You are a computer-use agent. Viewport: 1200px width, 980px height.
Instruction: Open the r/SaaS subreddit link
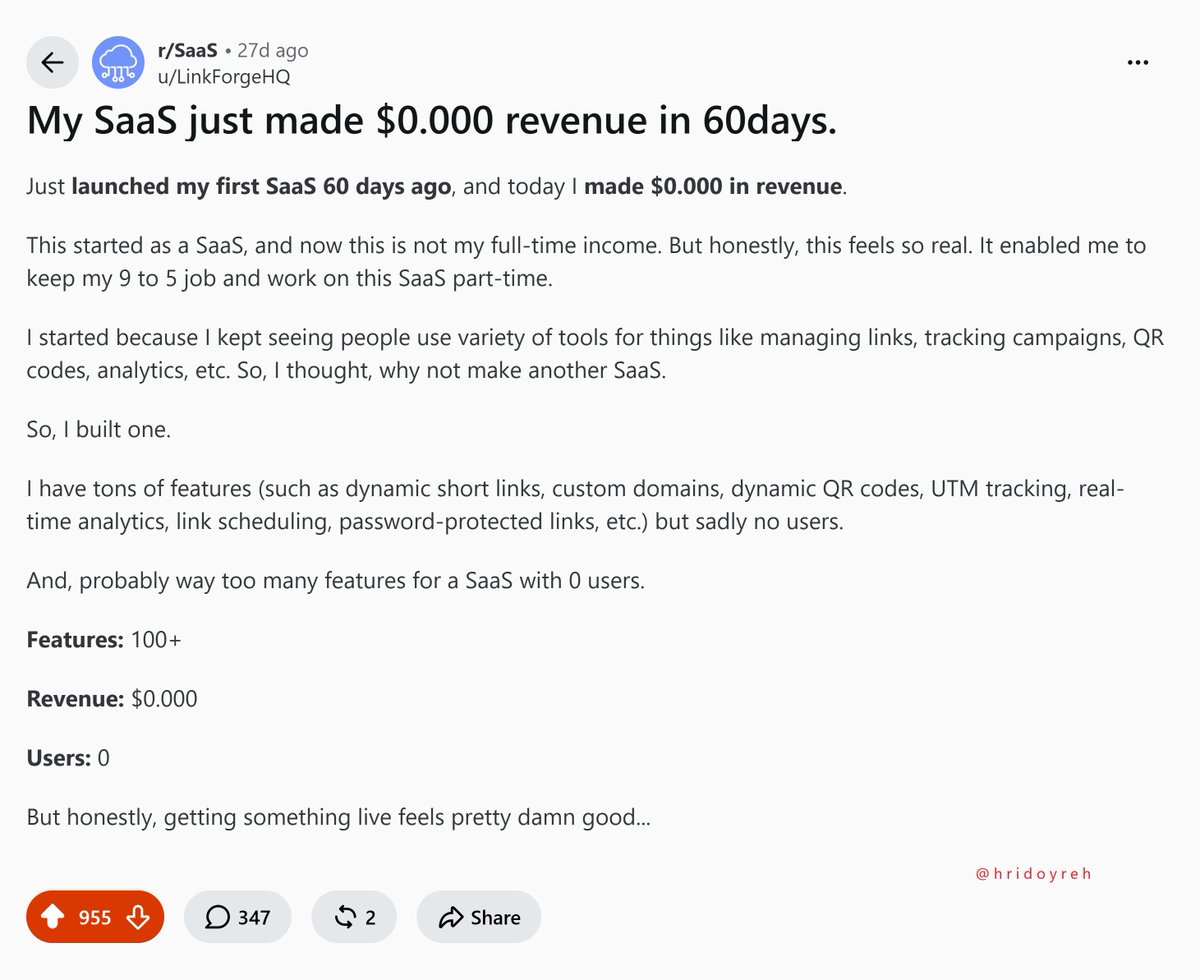point(188,50)
